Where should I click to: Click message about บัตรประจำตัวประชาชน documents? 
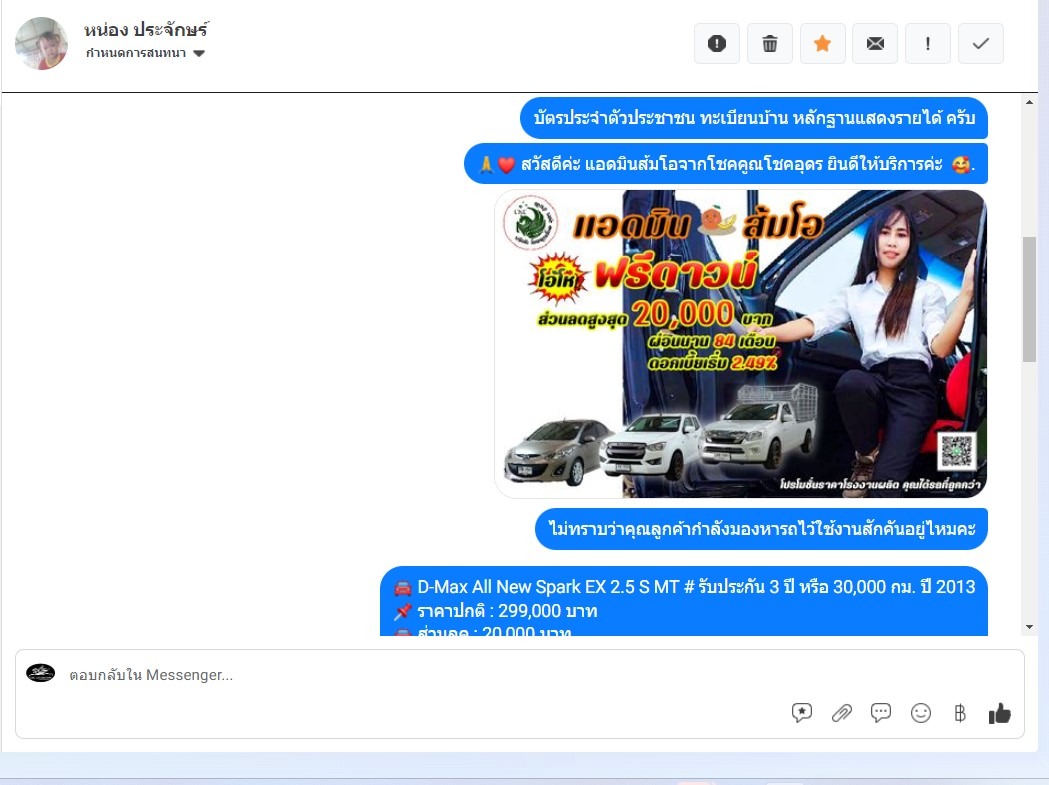[x=754, y=118]
